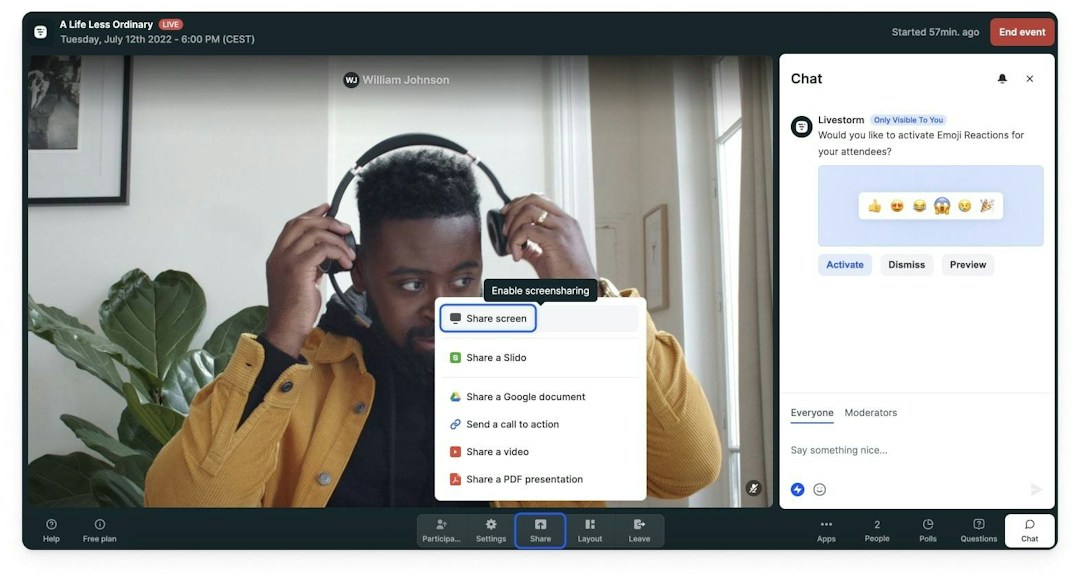End the live event
The width and height of the screenshot is (1080, 583).
point(1022,32)
